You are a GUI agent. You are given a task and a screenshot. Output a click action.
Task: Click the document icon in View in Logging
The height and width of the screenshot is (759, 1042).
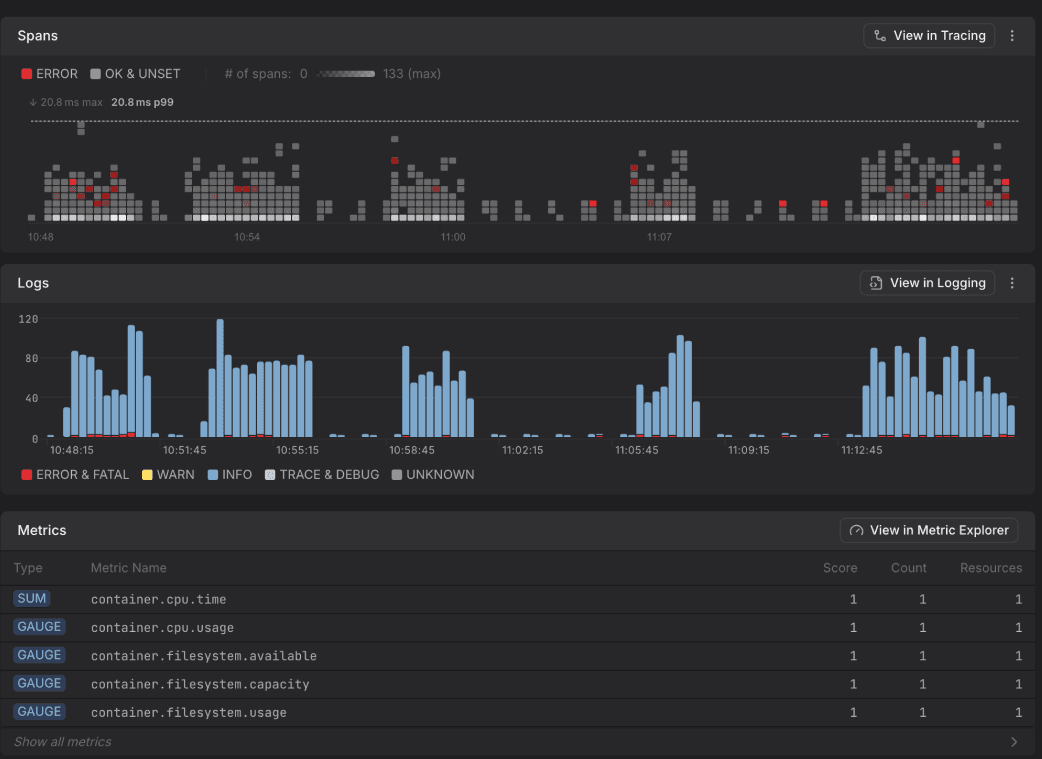[876, 283]
